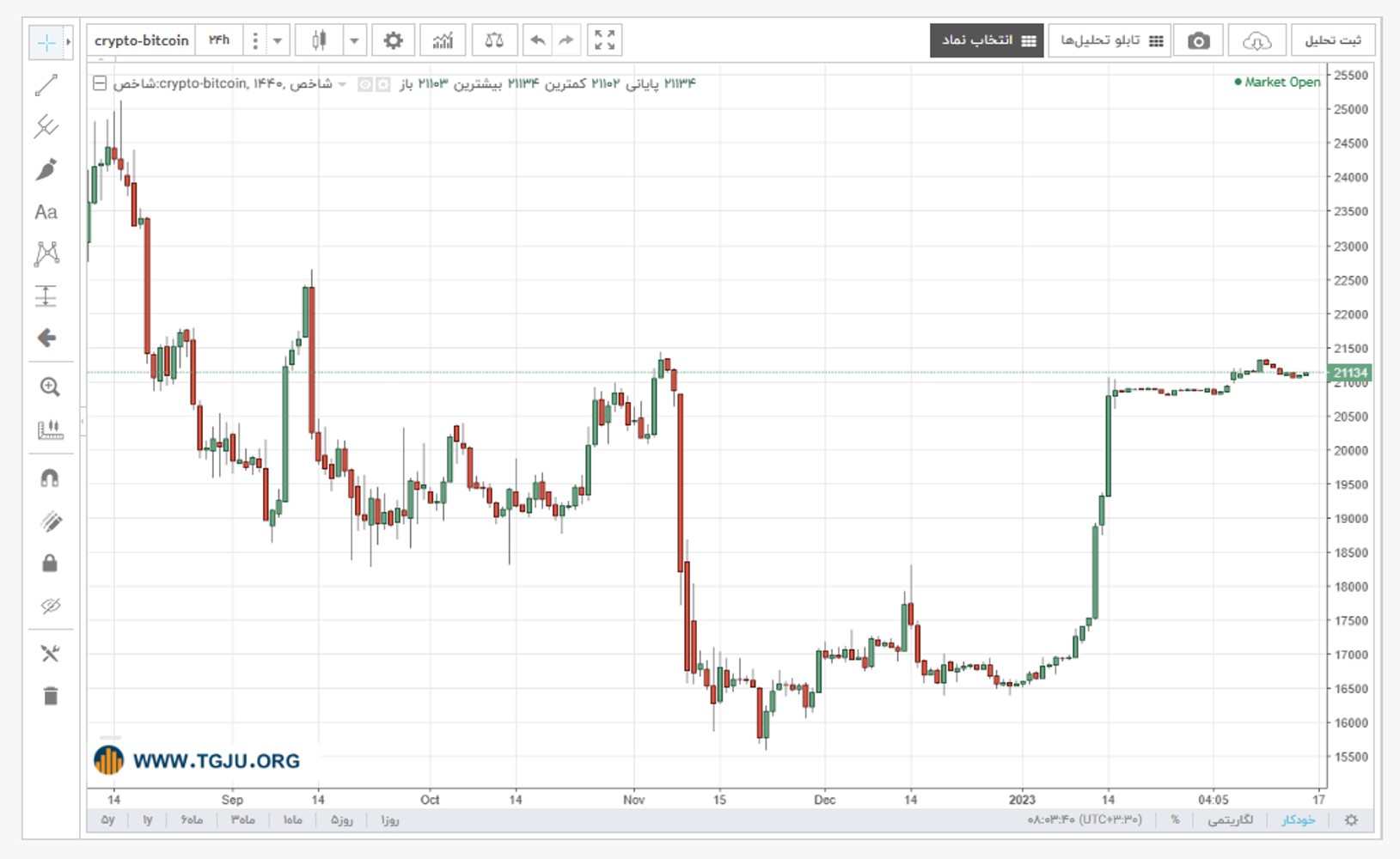Expand the cursor tool options arrow
The height and width of the screenshot is (859, 1400).
click(x=68, y=42)
